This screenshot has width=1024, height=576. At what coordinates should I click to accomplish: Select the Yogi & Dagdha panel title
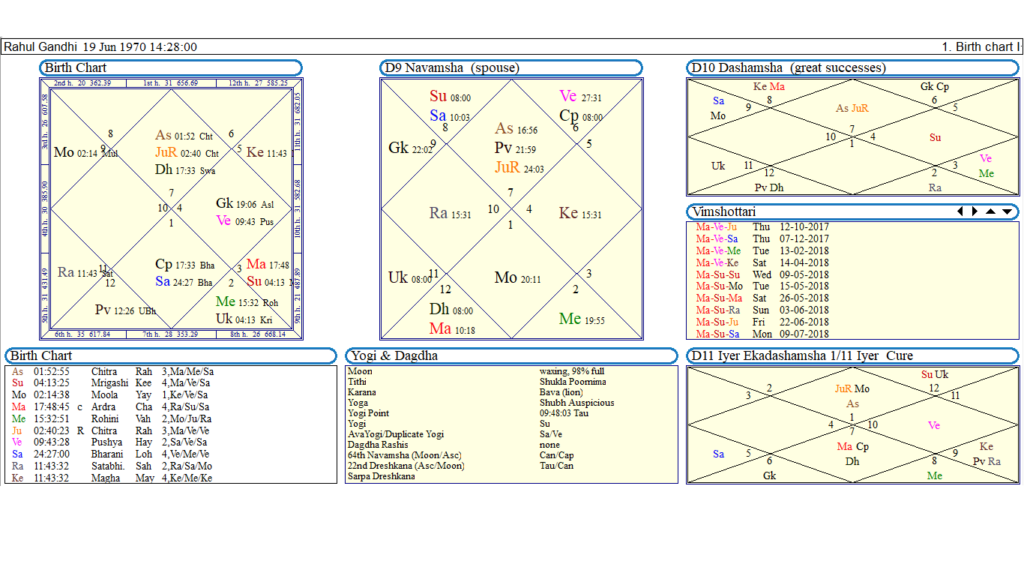coord(511,356)
